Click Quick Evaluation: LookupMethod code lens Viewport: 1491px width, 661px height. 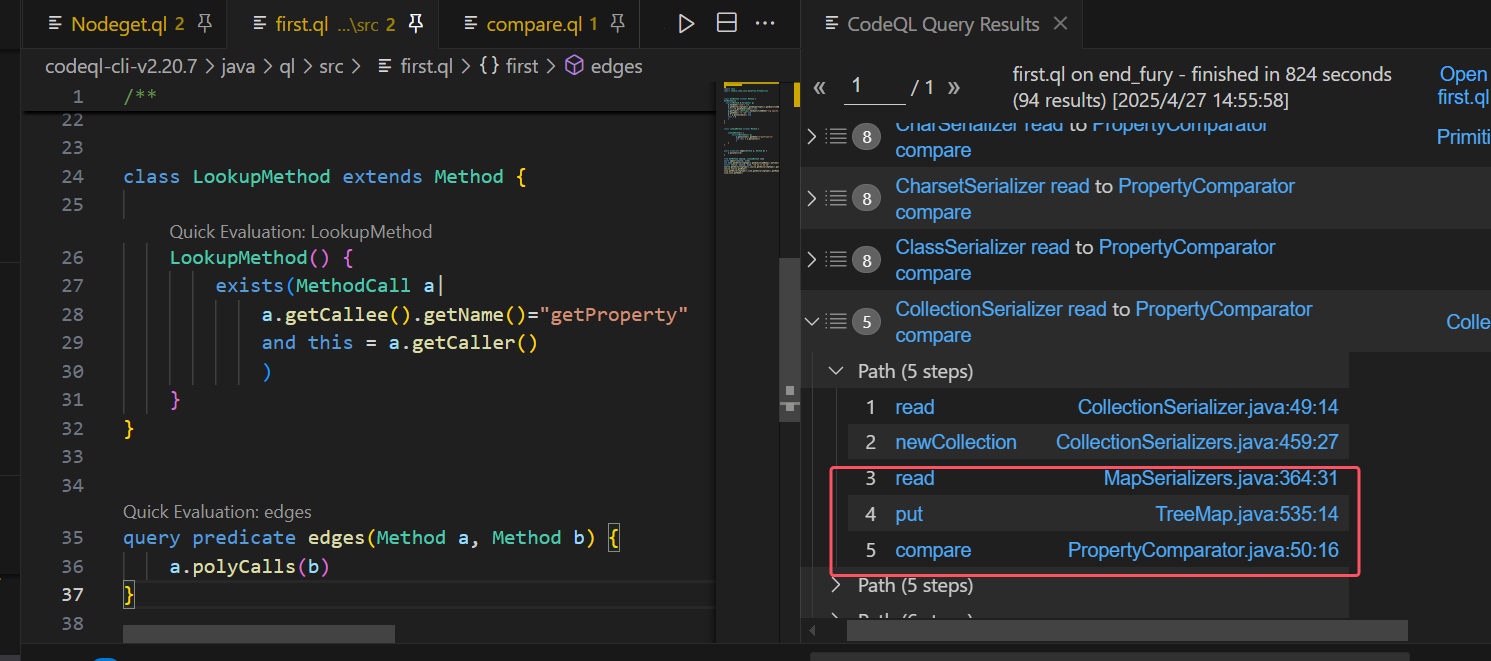point(301,231)
